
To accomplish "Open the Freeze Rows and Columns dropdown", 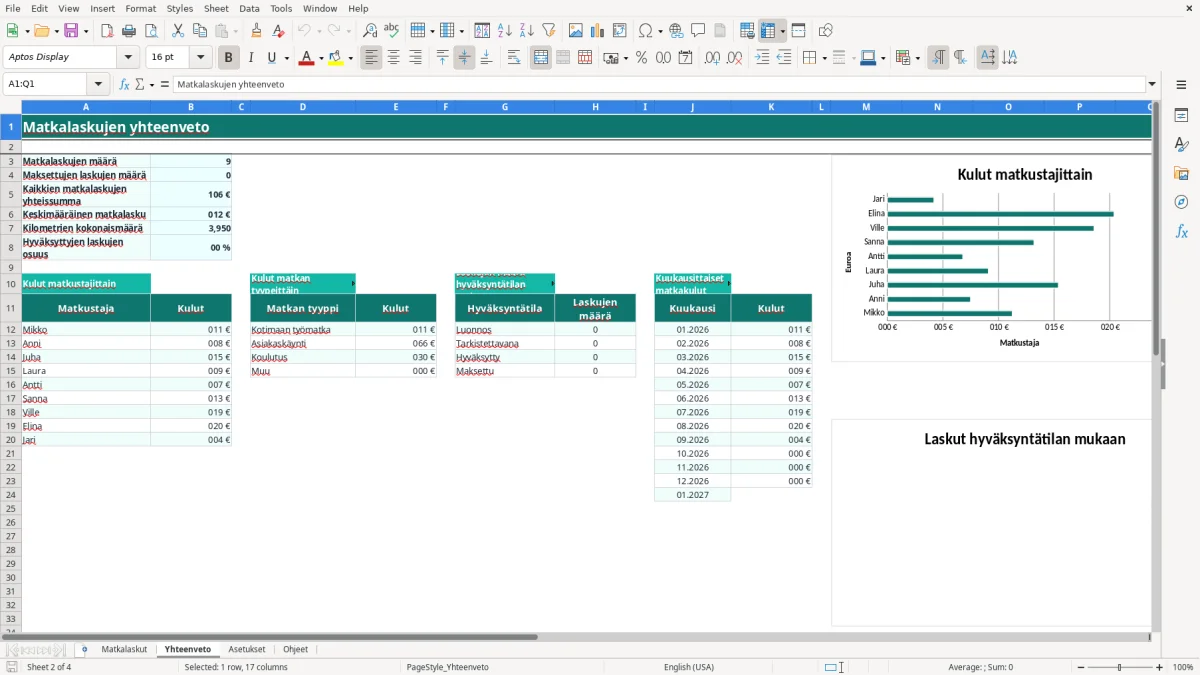I will (783, 32).
